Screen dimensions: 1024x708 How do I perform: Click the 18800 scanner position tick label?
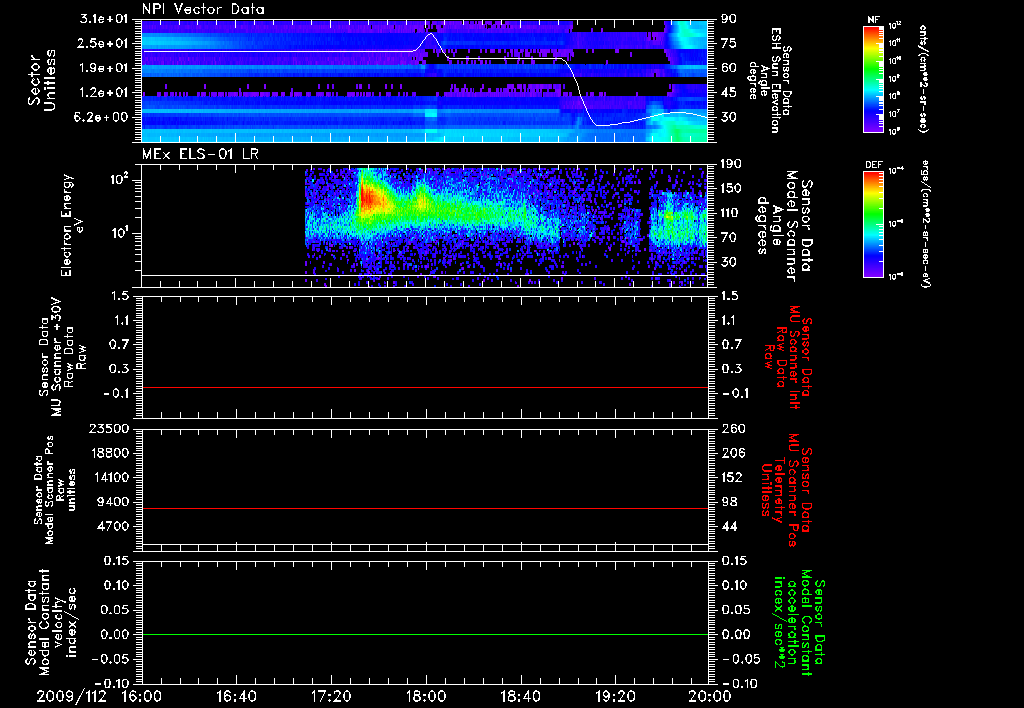point(110,453)
